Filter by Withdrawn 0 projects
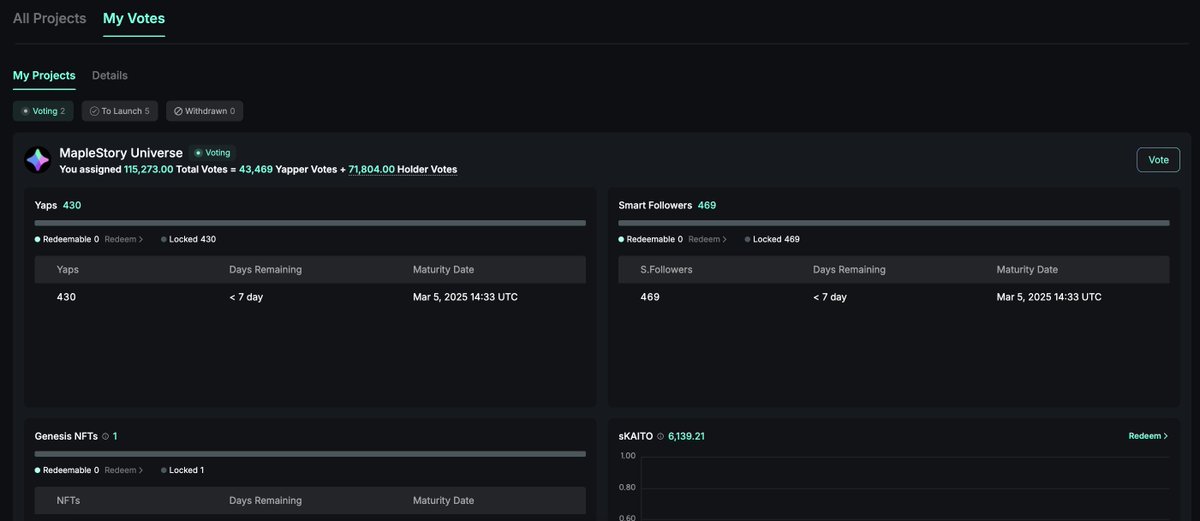The image size is (1200, 521). click(204, 111)
